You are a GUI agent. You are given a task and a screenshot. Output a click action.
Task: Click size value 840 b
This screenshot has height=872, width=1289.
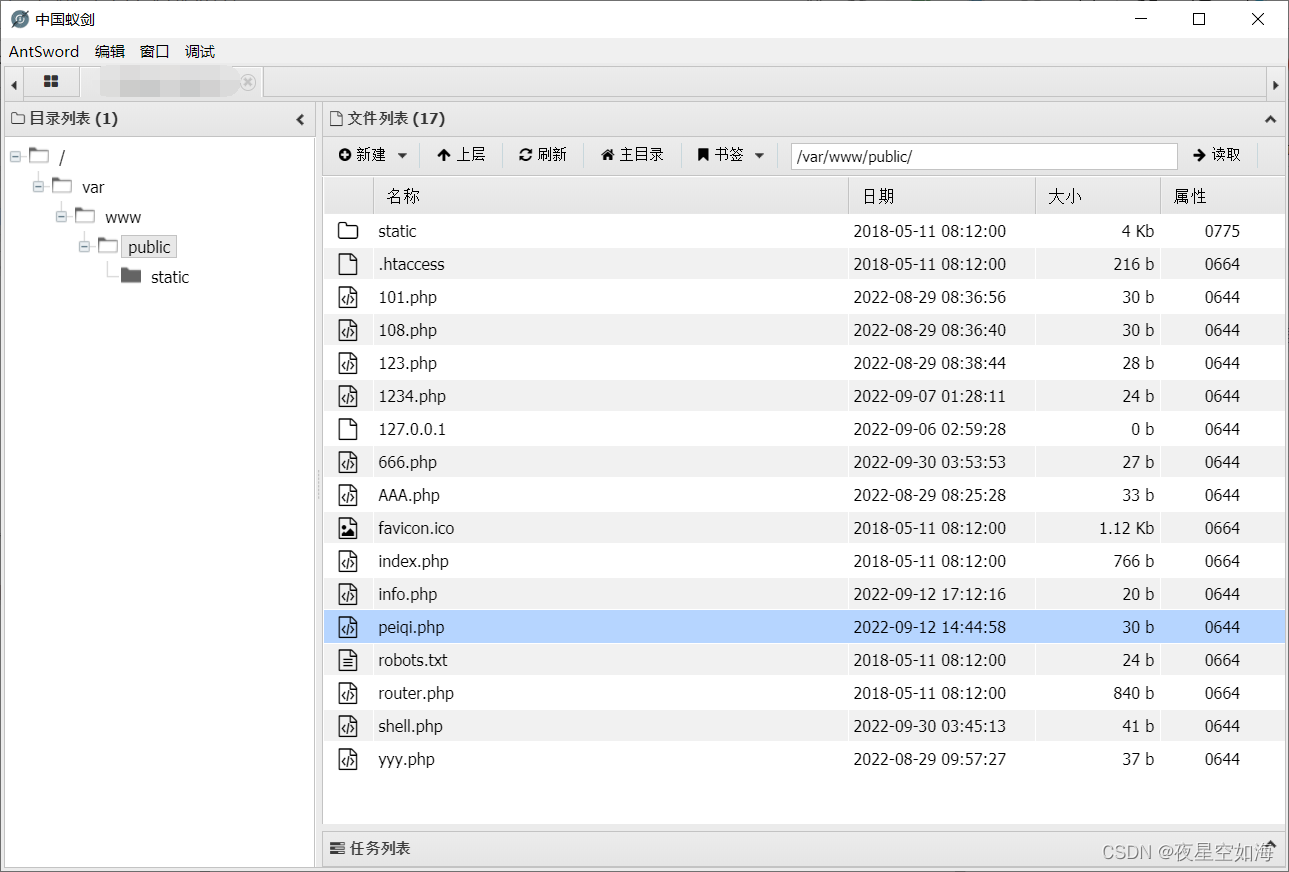(1134, 693)
